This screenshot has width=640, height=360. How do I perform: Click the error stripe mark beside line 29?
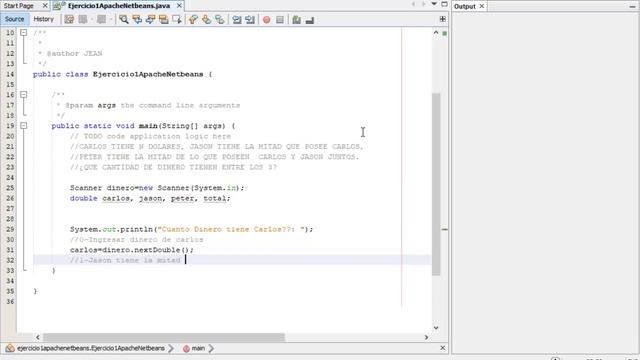click(444, 229)
